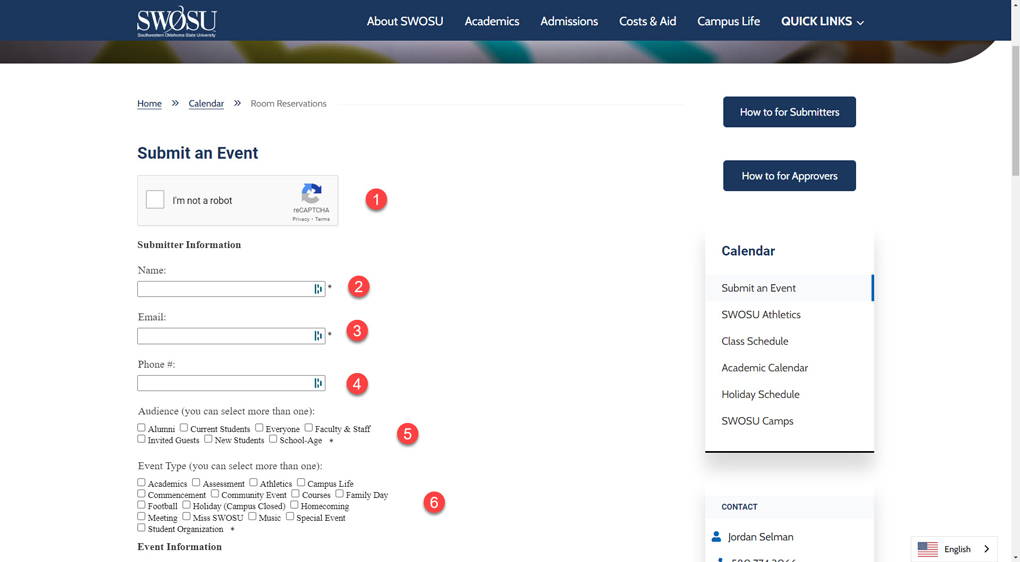Viewport: 1020px width, 562px height.
Task: Click the US flag language icon
Action: tap(928, 549)
